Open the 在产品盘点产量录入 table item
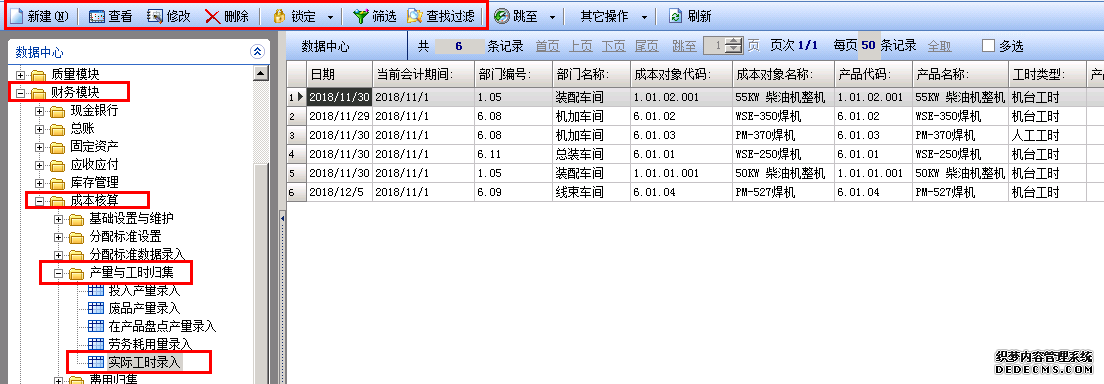Image resolution: width=1104 pixels, height=384 pixels. [152, 326]
